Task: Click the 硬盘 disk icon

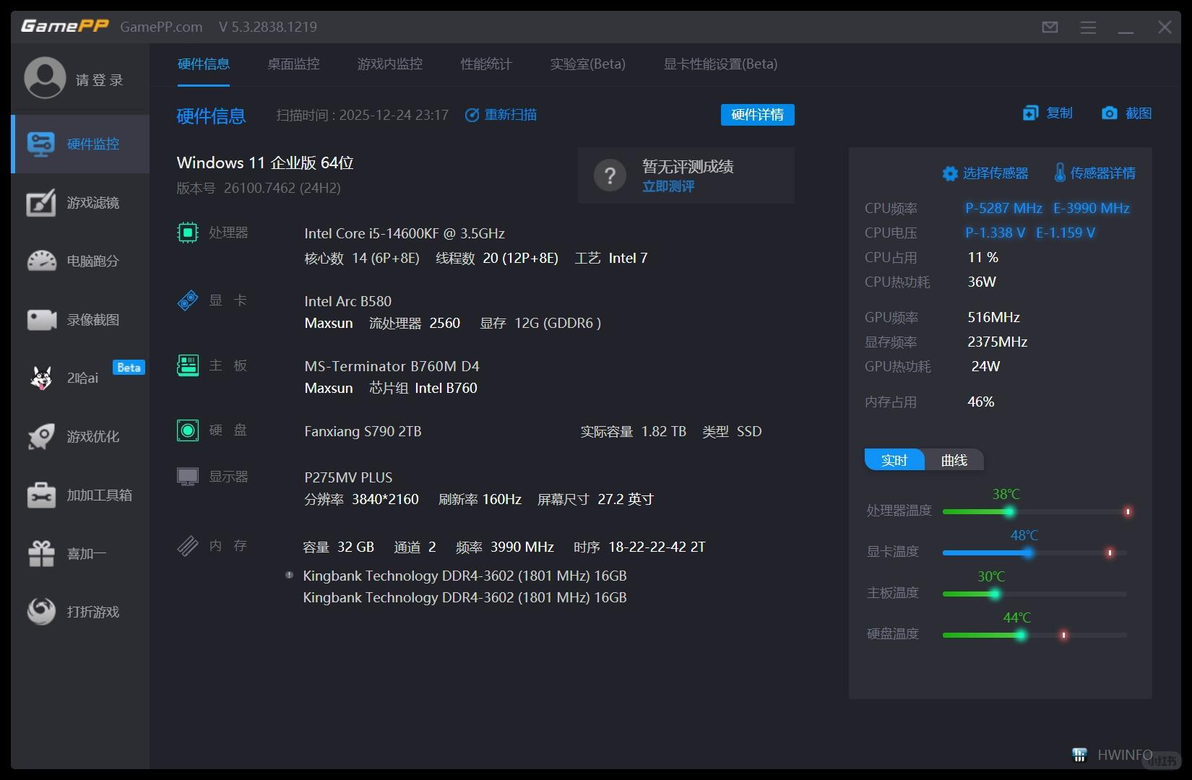Action: [x=188, y=430]
